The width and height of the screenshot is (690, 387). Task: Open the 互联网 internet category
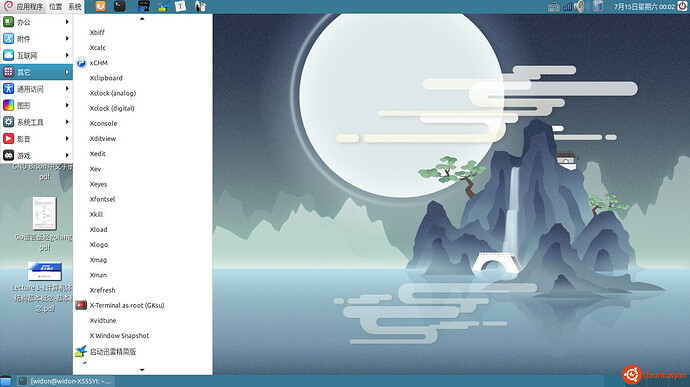tap(36, 55)
